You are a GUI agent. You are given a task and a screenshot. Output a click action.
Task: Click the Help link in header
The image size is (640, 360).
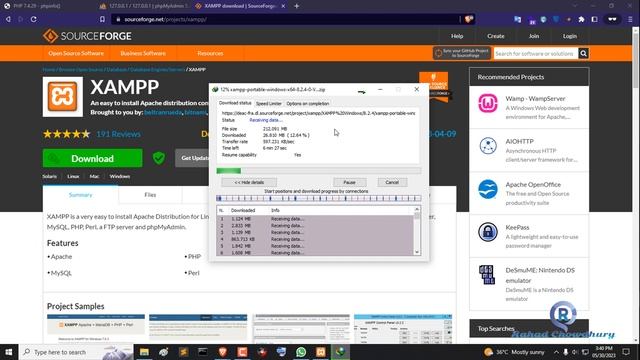pos(457,36)
